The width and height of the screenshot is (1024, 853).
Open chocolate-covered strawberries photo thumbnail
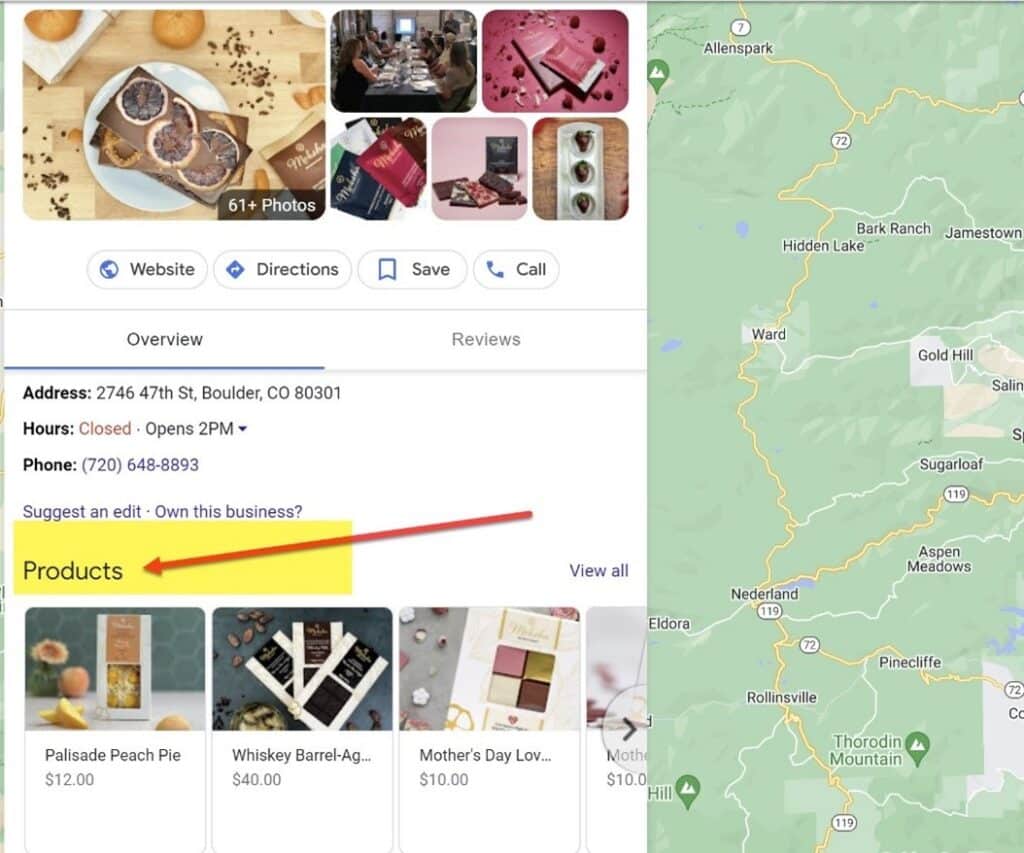point(581,169)
